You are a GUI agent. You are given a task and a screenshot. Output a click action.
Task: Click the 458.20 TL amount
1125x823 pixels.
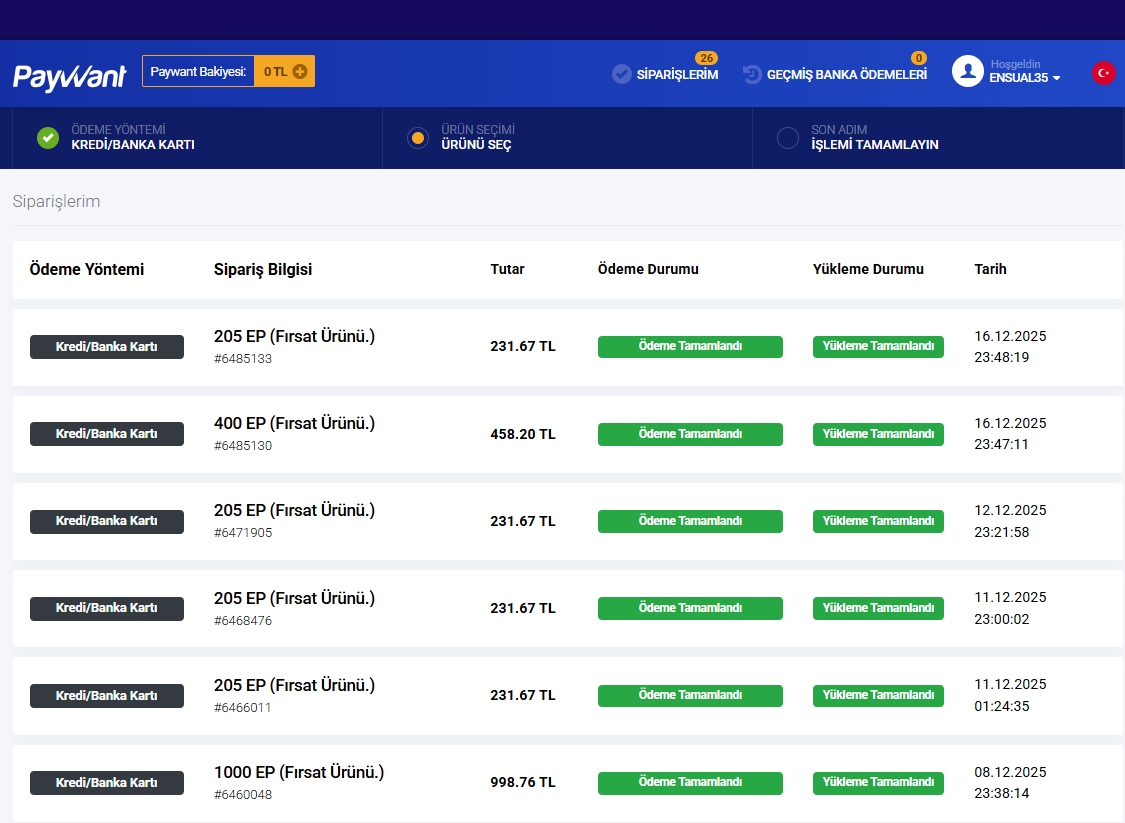(523, 434)
